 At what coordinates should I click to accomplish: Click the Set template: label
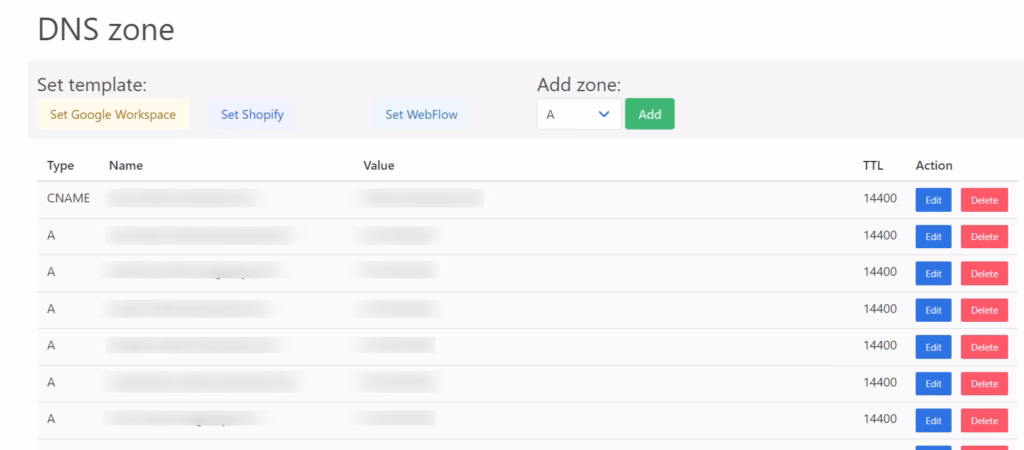click(x=92, y=85)
